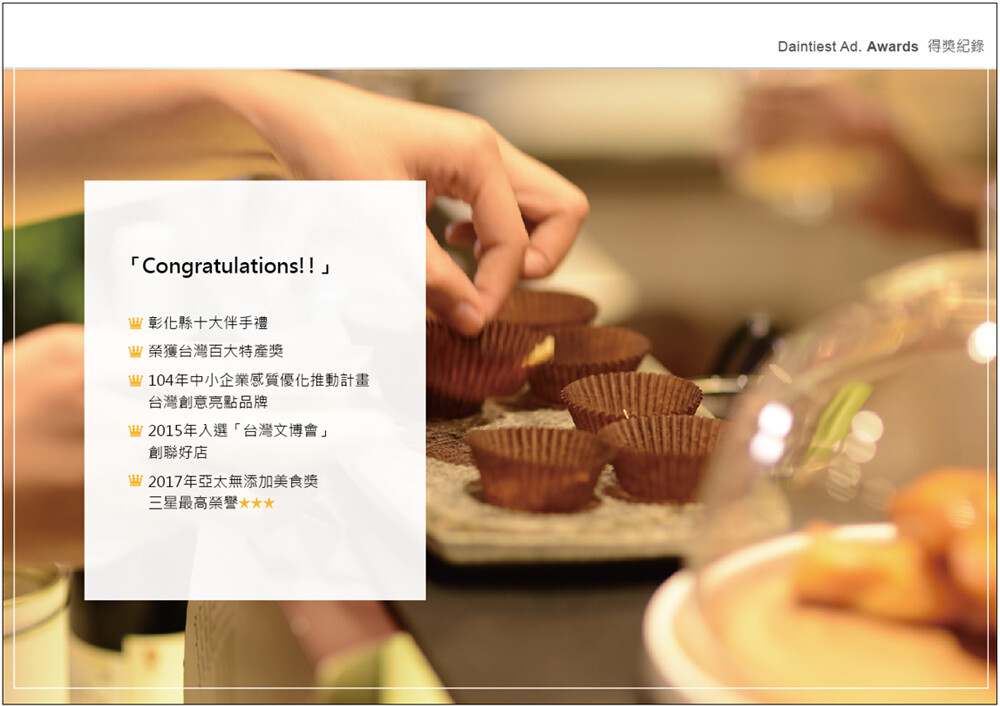Screen dimensions: 1000x706
Task: Select the text 創聯好店
Action: pyautogui.click(x=178, y=453)
